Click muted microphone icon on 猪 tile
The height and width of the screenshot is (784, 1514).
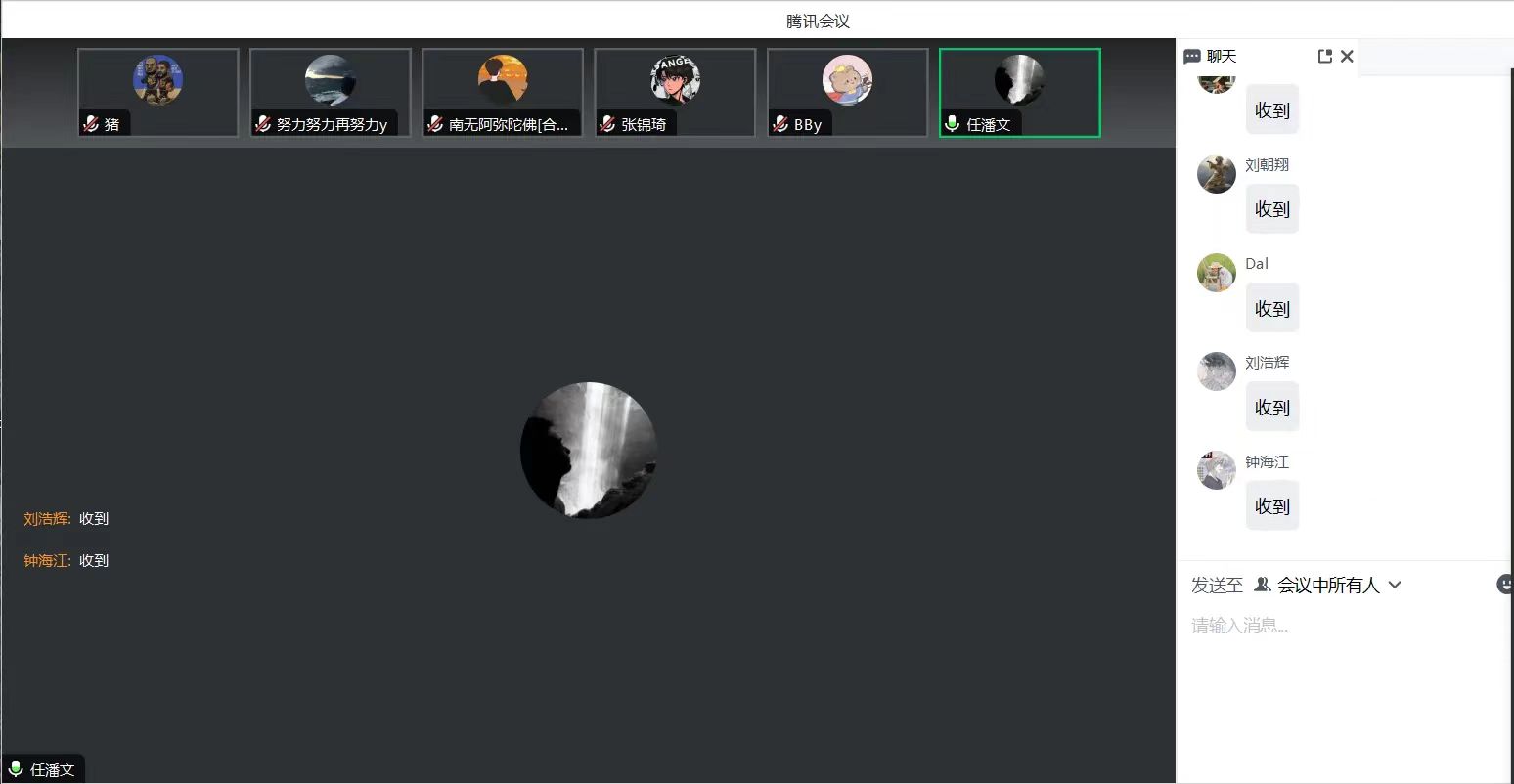coord(91,124)
